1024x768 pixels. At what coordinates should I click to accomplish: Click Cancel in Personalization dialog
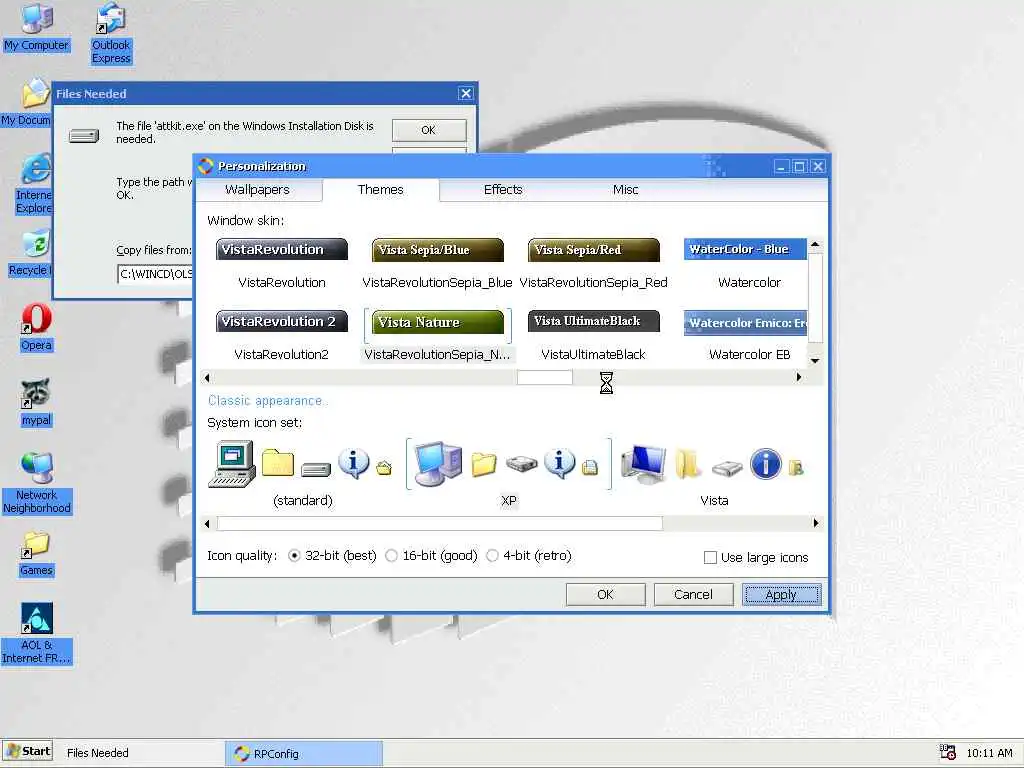(694, 594)
